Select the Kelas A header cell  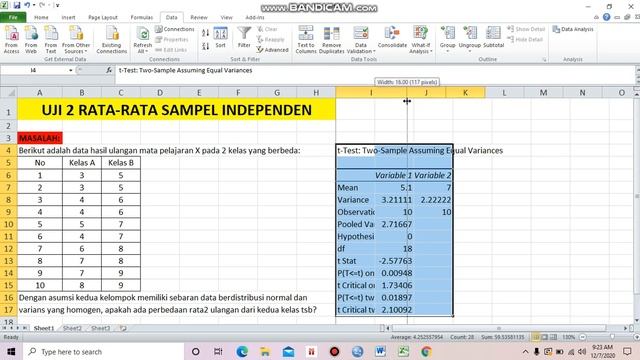(x=82, y=163)
